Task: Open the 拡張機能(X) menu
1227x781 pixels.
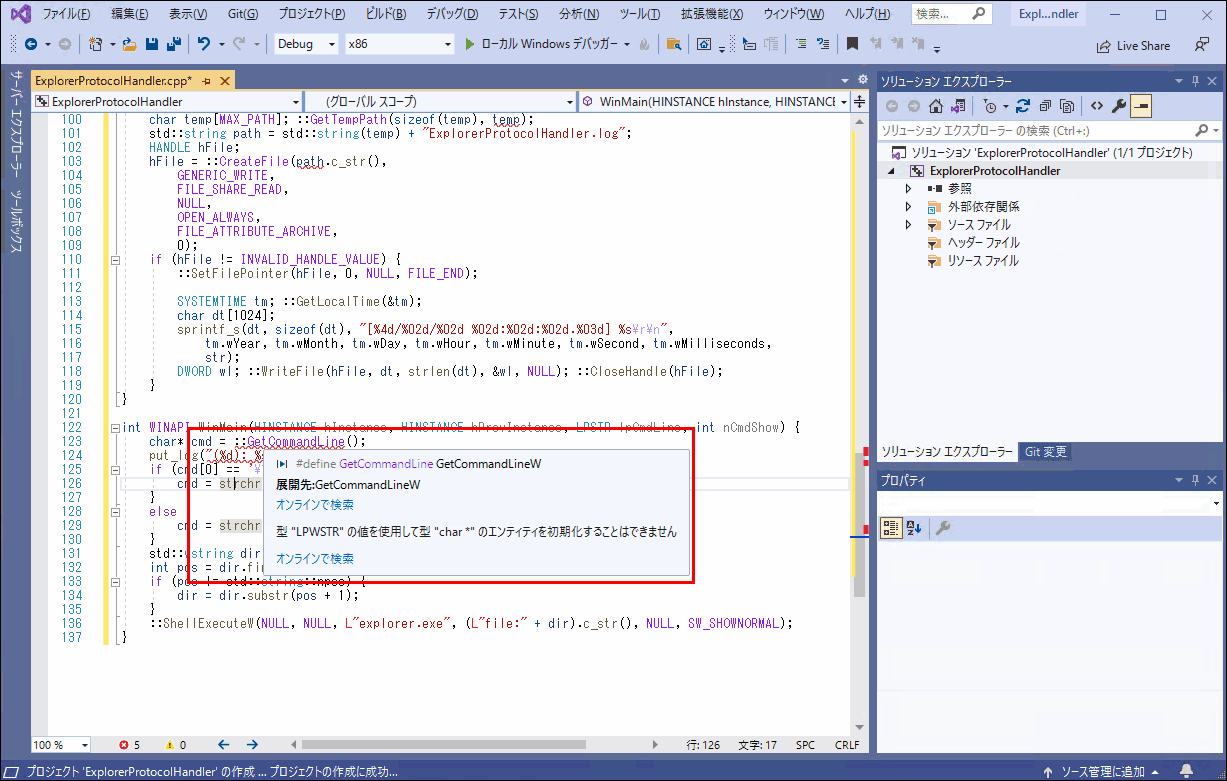Action: (712, 14)
